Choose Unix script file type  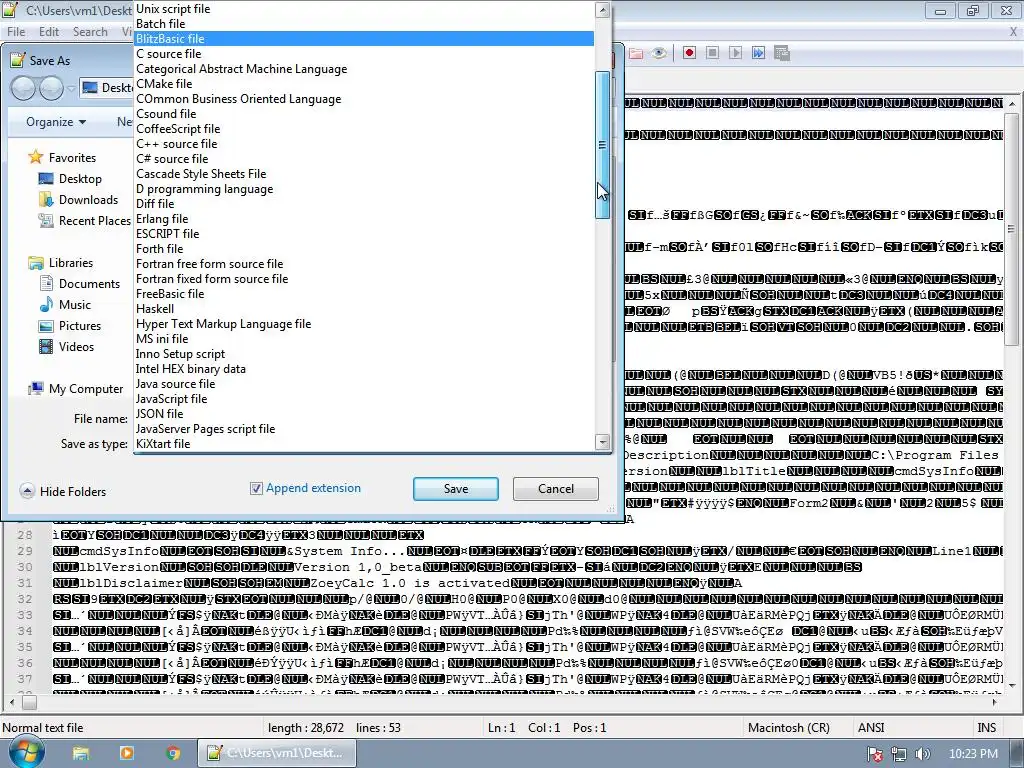[364, 8]
